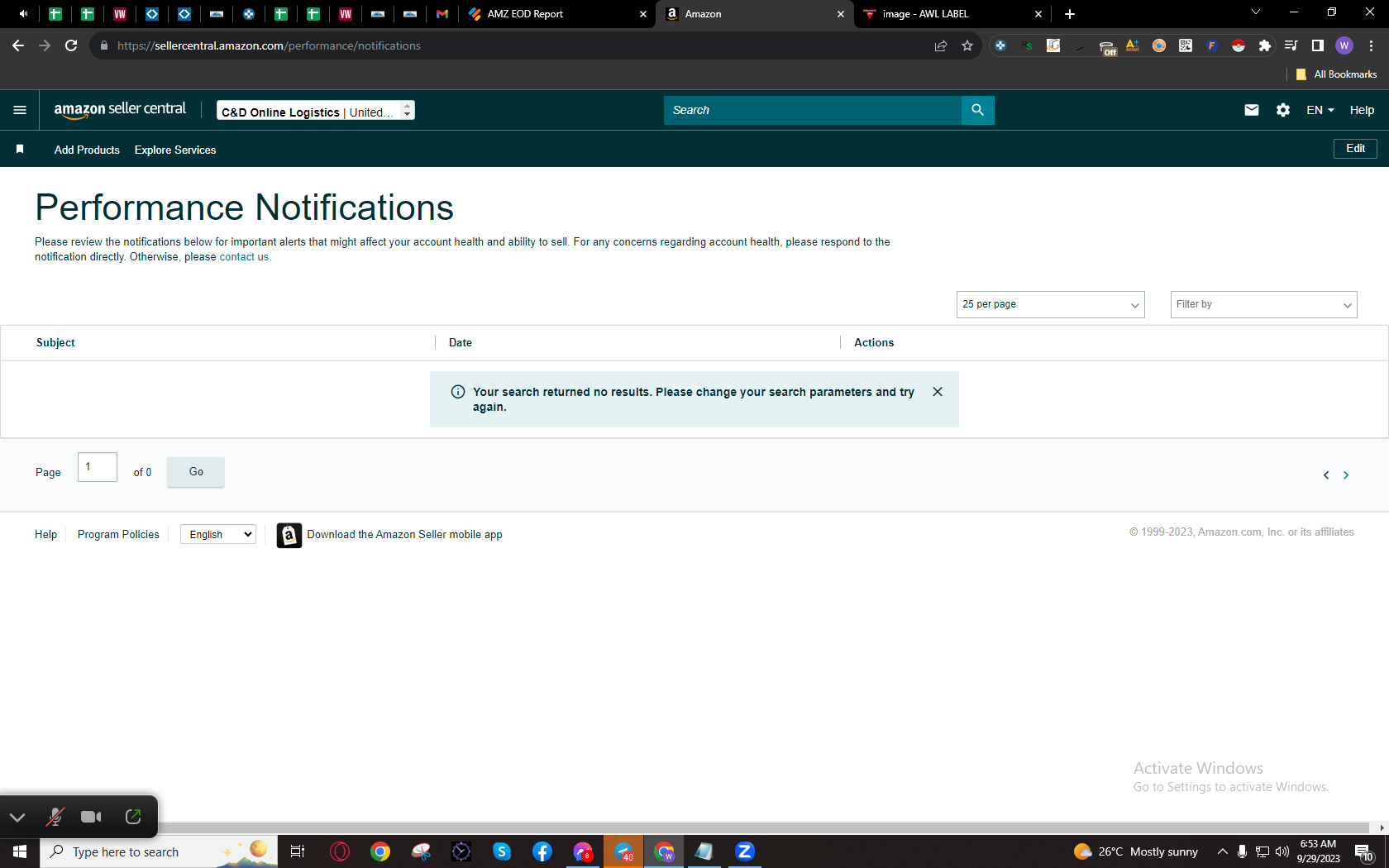Go to previous page arrow
The width and height of the screenshot is (1389, 868).
(1326, 475)
